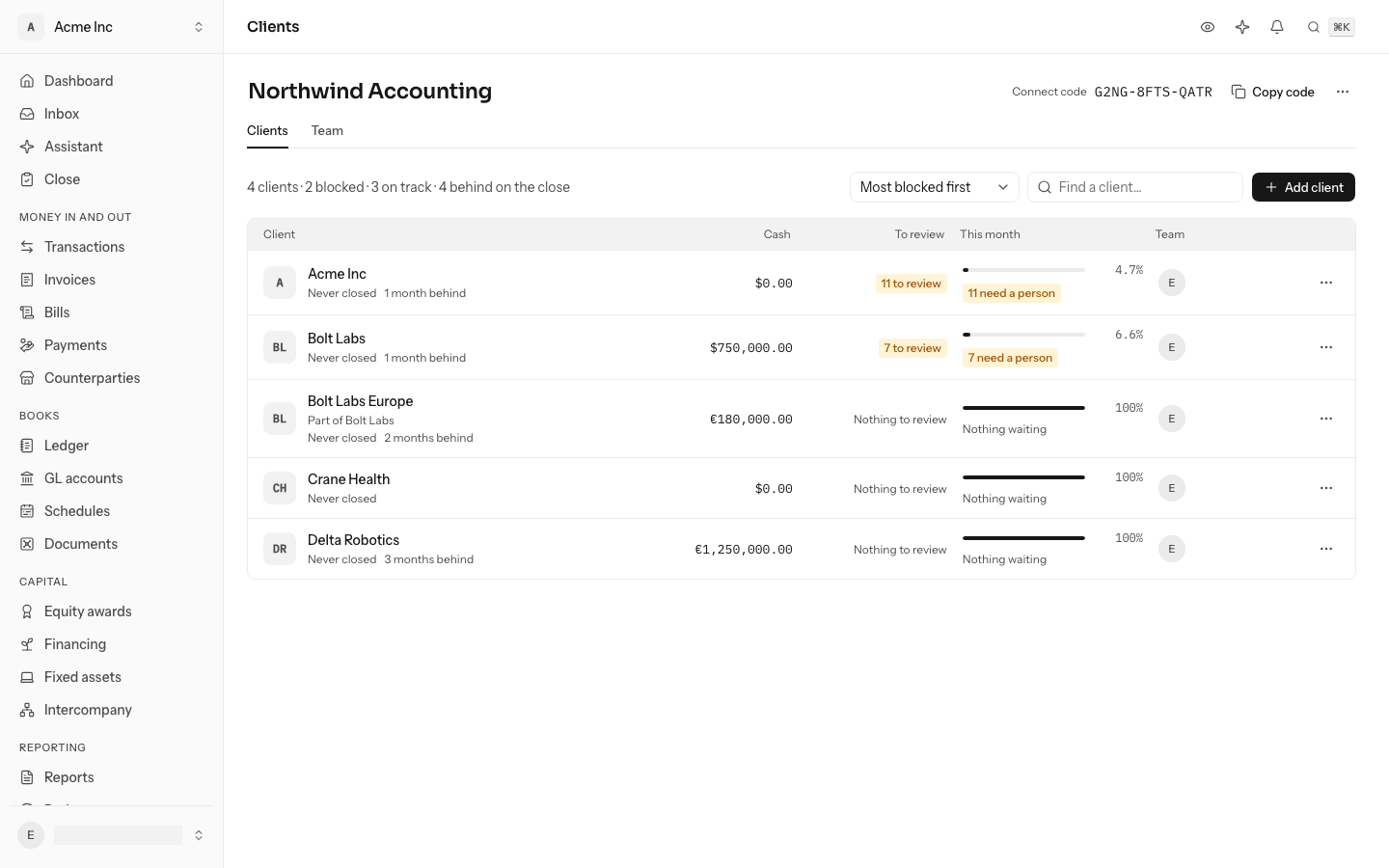Screen dimensions: 1389x868
Task: Open the sparkle assistant icon in header
Action: tap(1242, 27)
